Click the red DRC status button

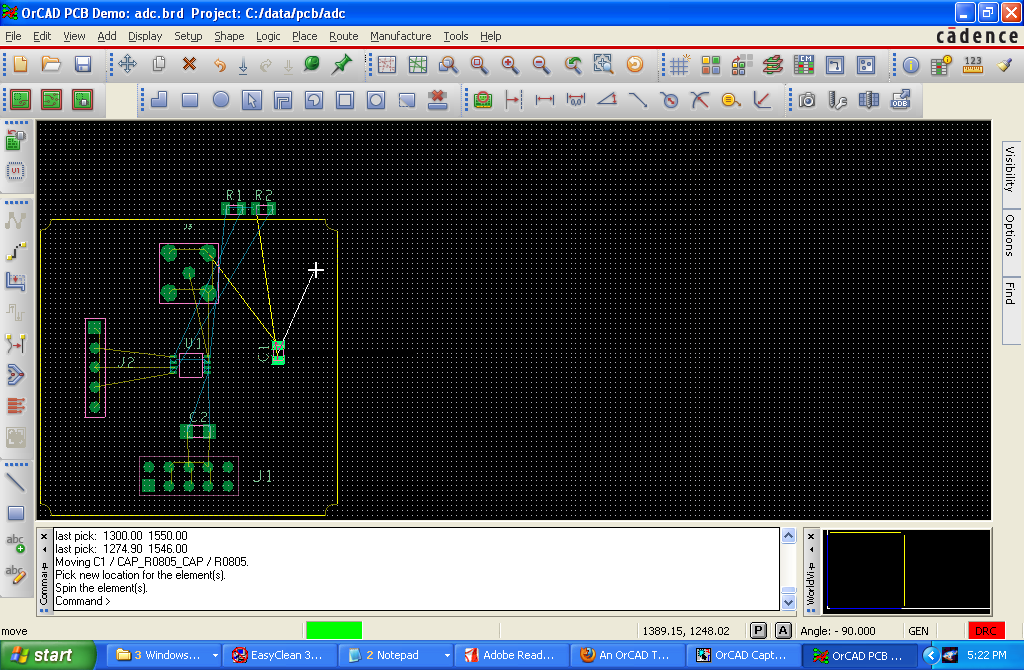(x=986, y=631)
